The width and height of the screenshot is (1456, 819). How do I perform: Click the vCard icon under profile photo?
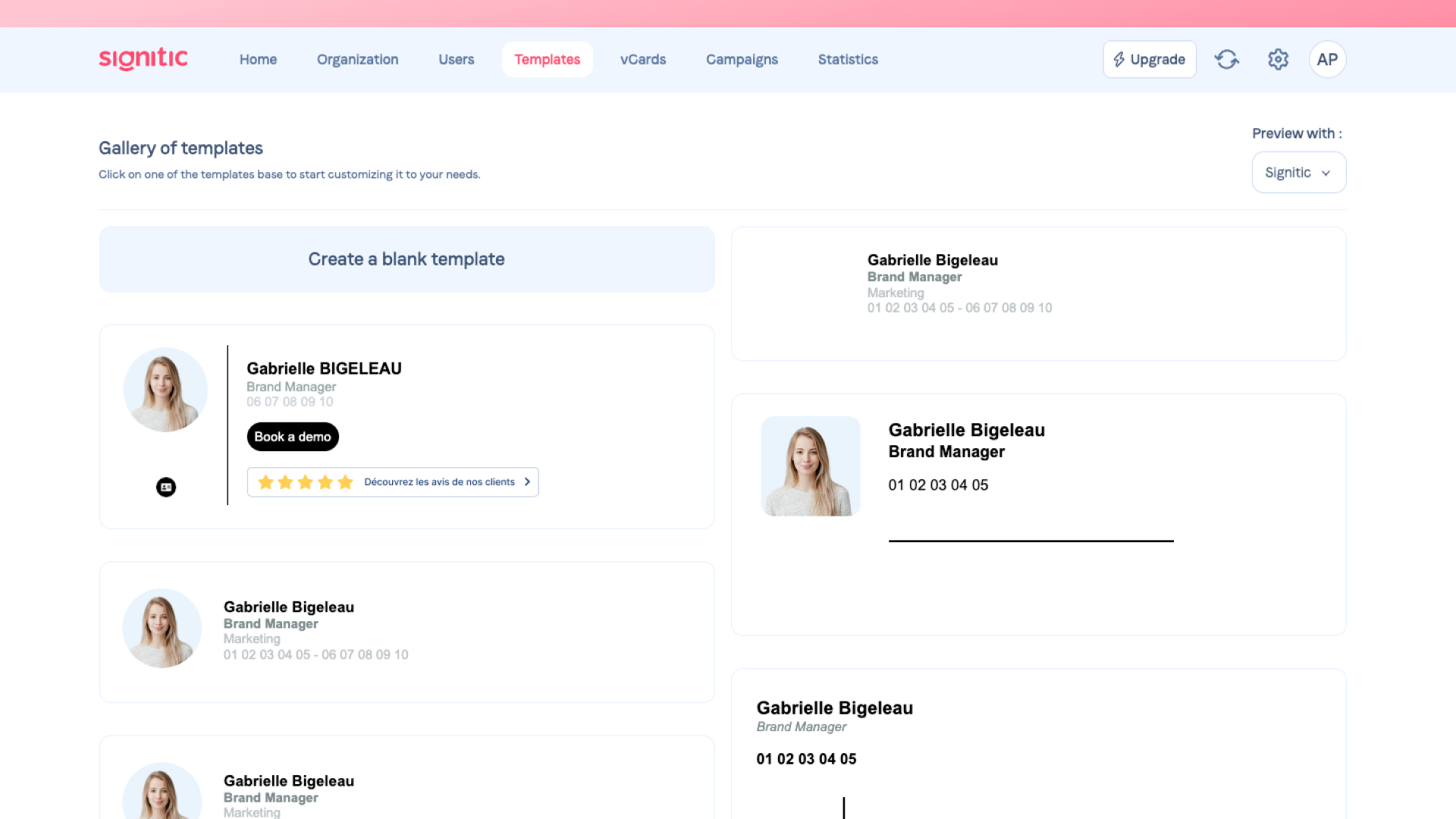click(166, 487)
